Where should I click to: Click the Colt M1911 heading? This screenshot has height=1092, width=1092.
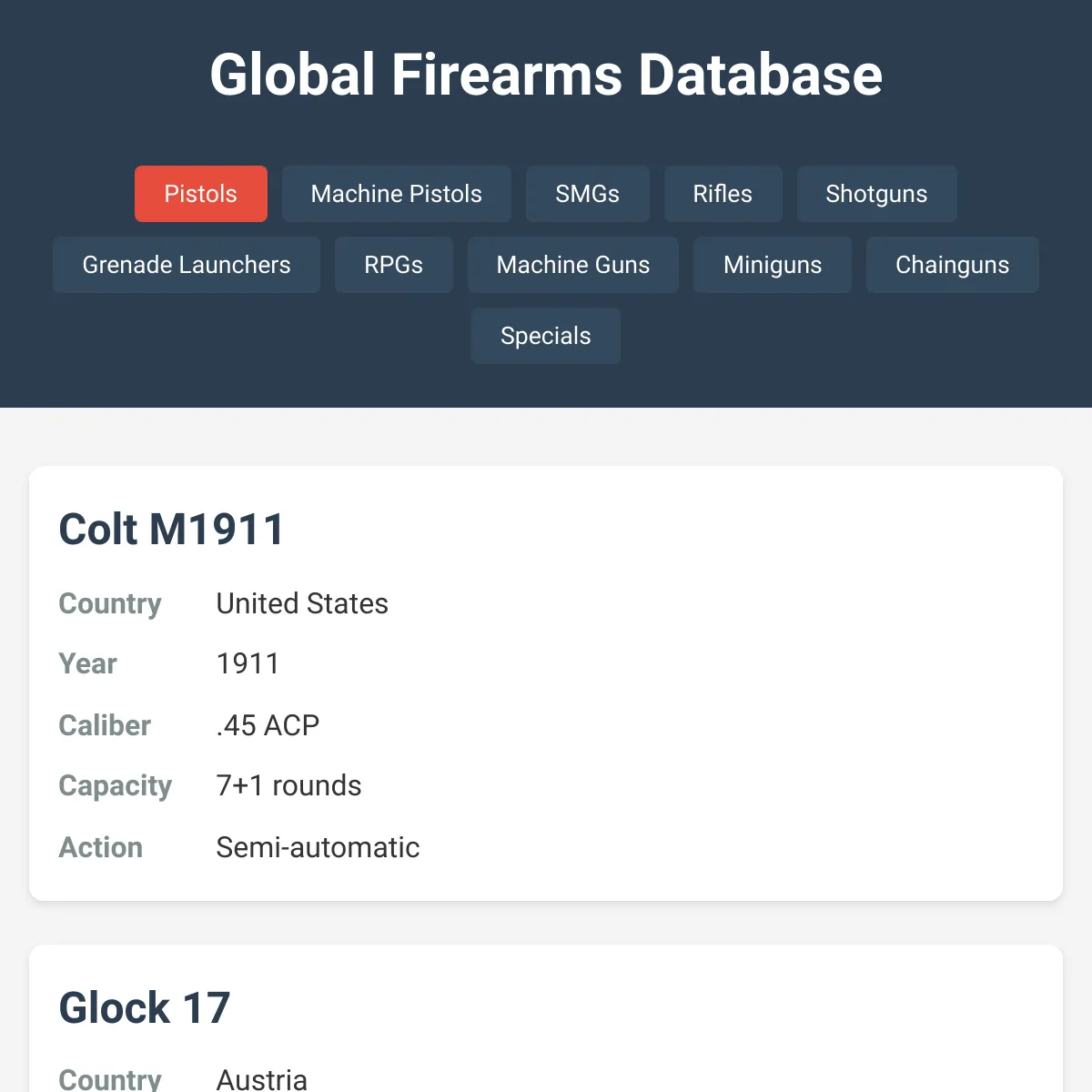coord(171,529)
